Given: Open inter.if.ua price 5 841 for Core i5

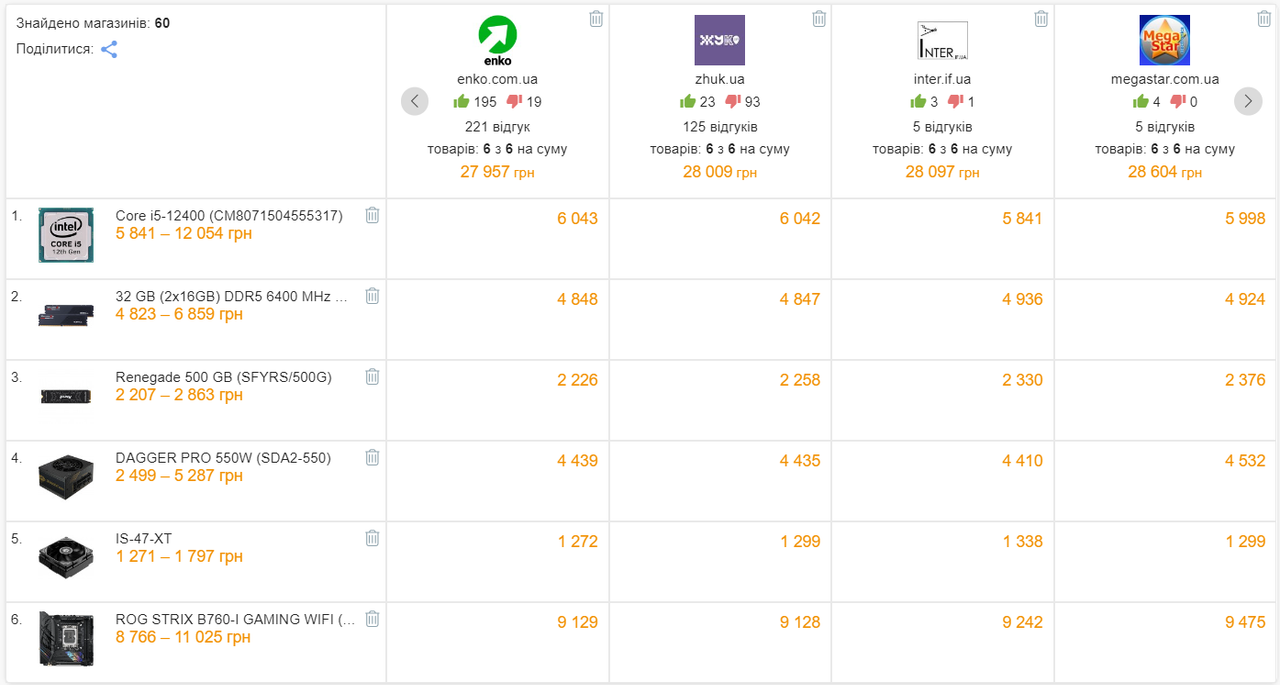Looking at the screenshot, I should 1022,218.
